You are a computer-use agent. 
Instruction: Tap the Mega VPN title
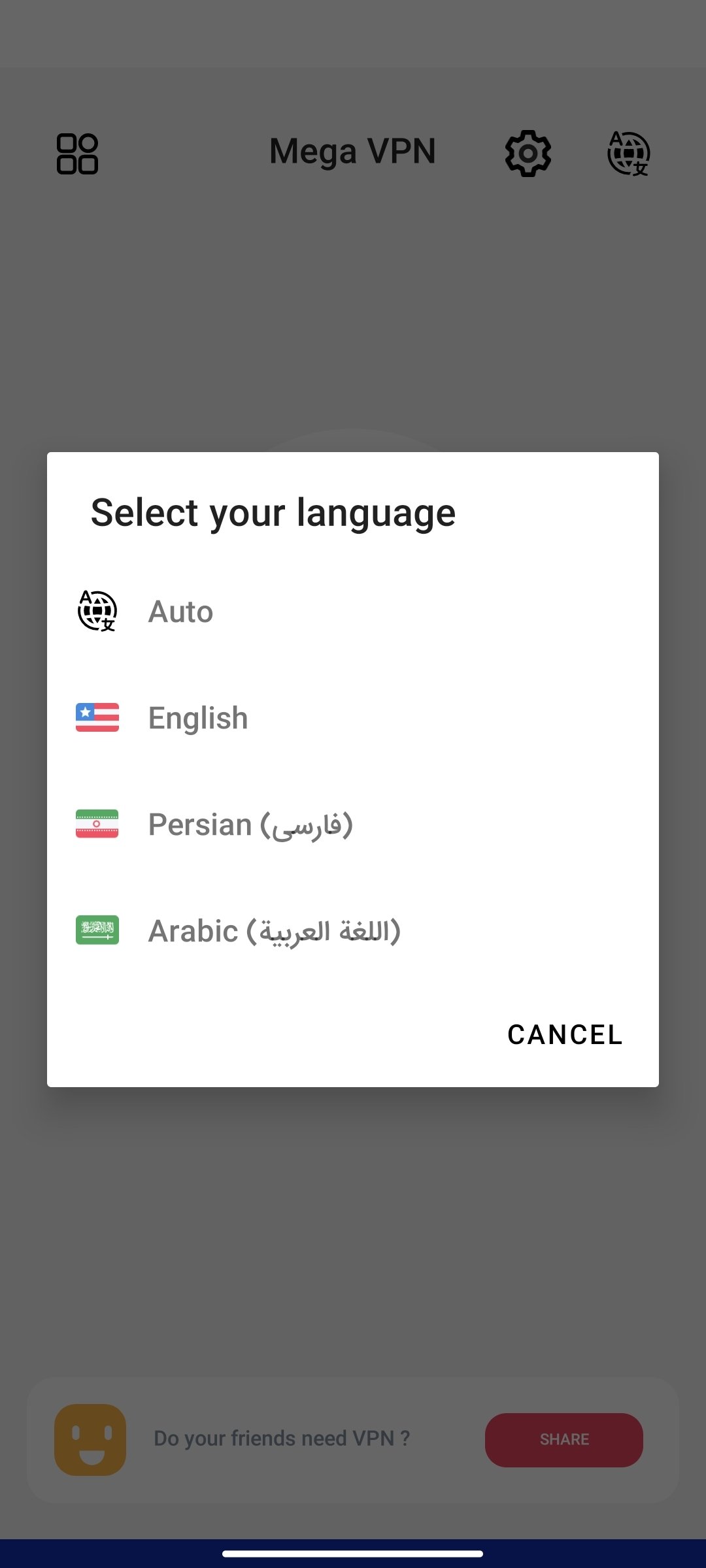[352, 152]
